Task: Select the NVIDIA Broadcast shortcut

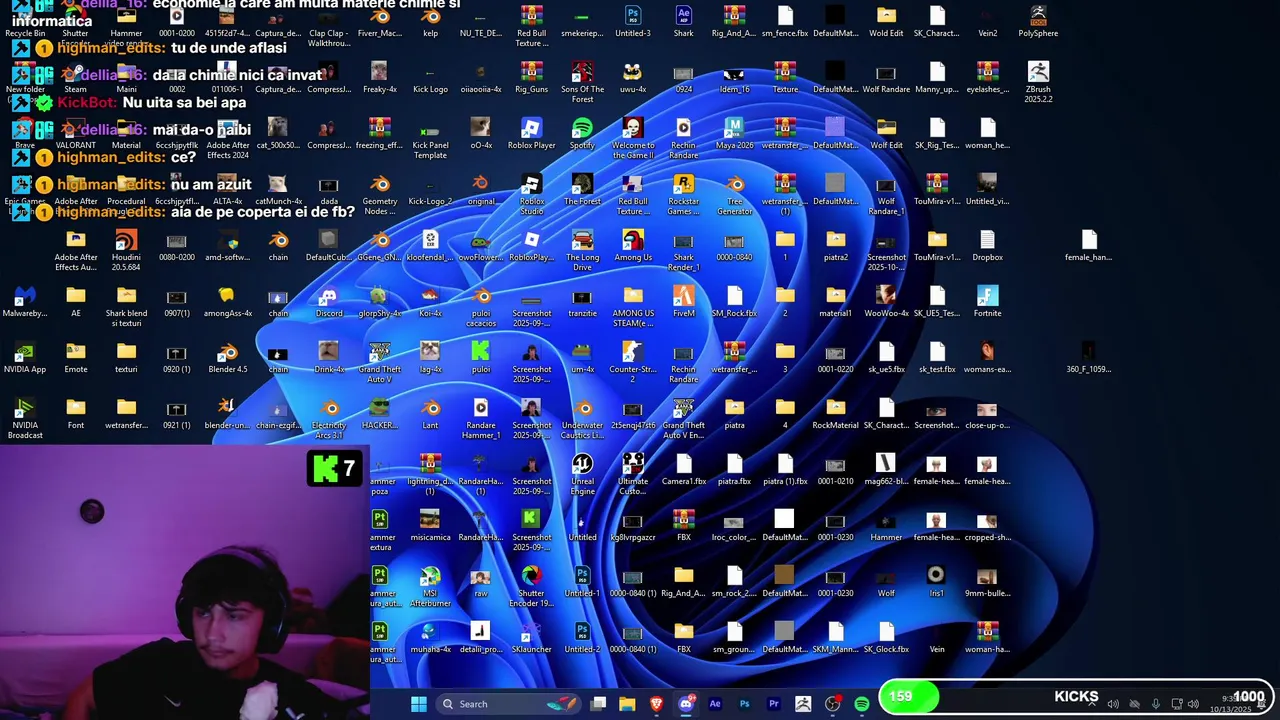Action: click(25, 417)
